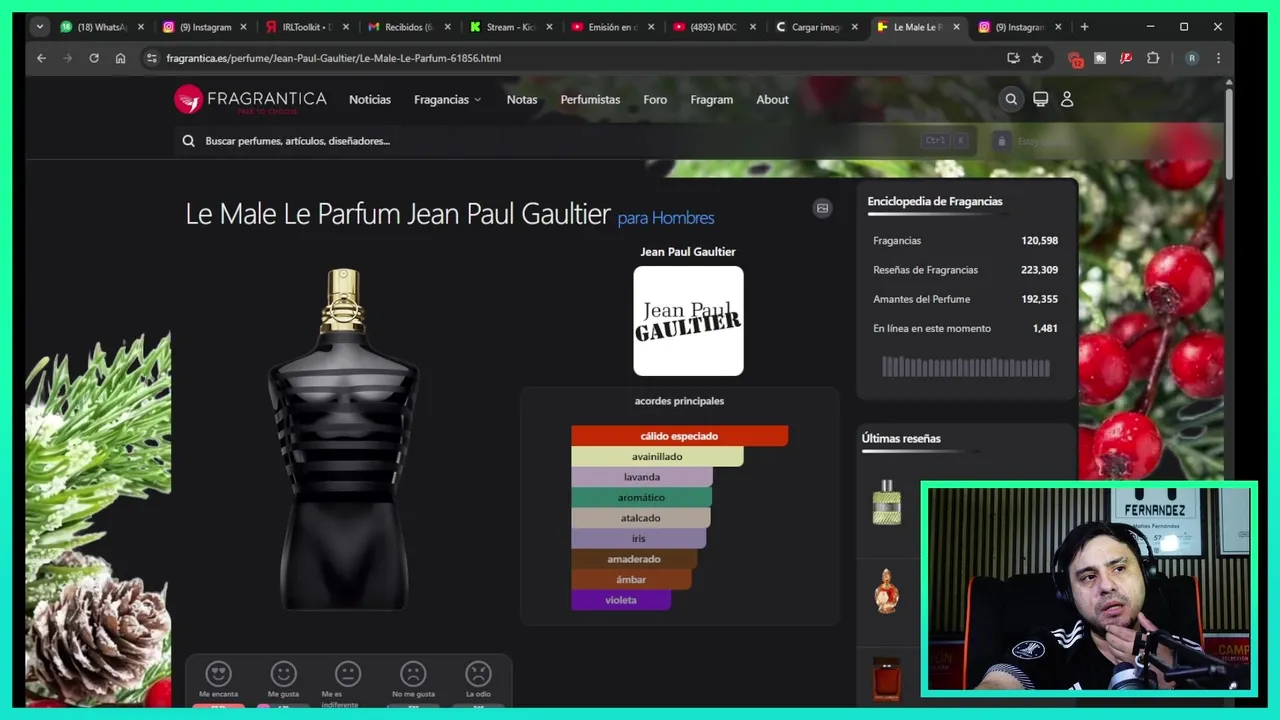
Task: Close the WhatsApp tab
Action: pos(141,27)
